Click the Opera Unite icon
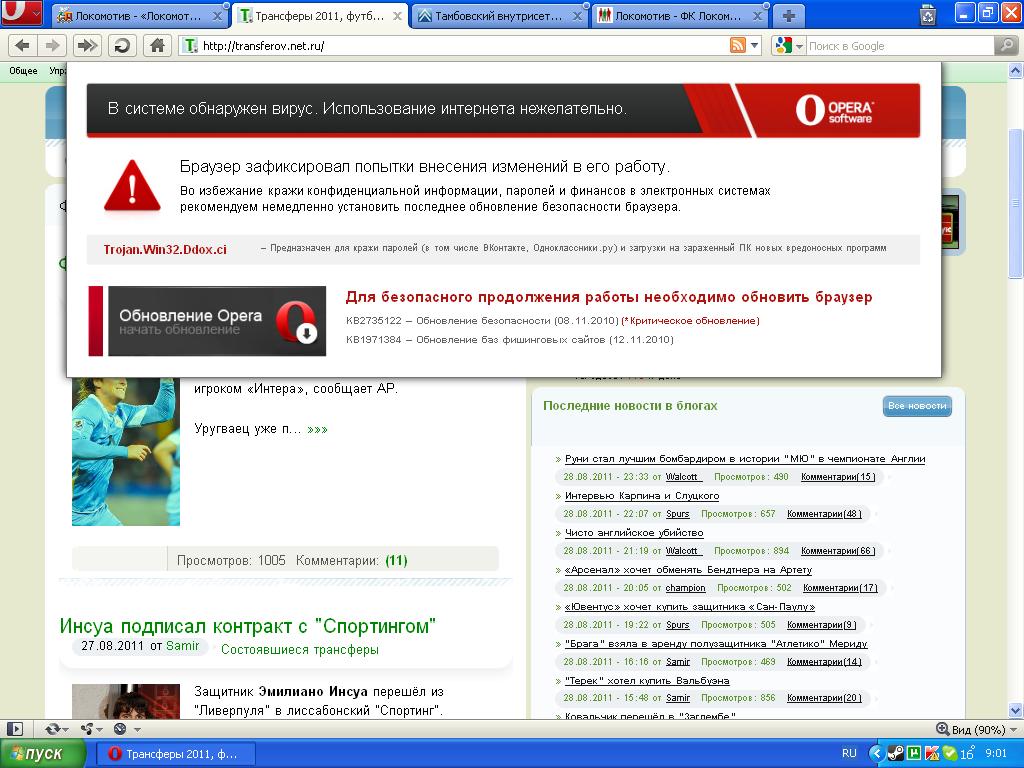The height and width of the screenshot is (768, 1024). [87, 729]
